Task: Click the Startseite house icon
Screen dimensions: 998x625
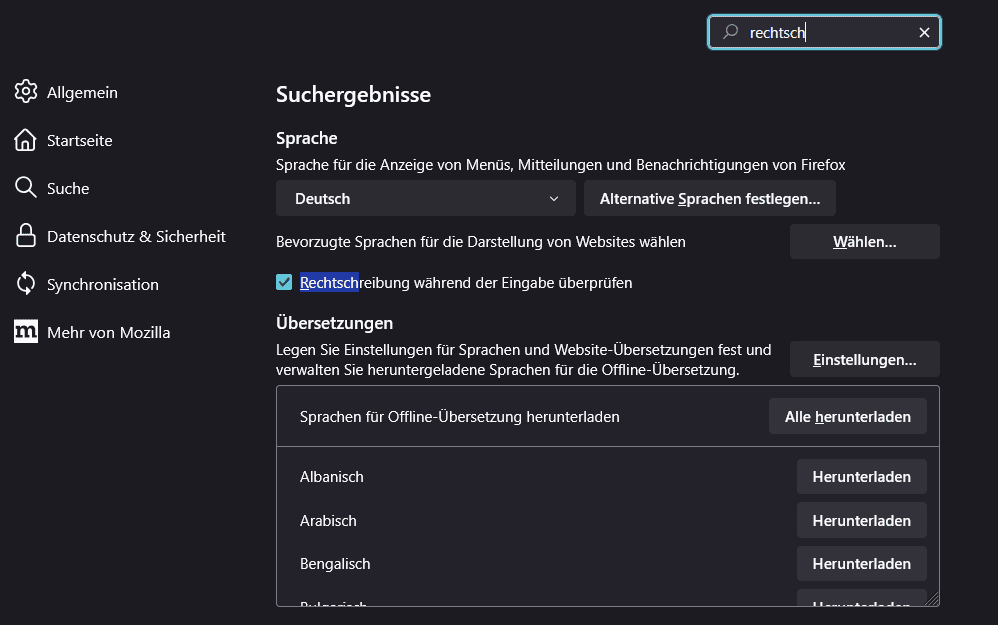Action: coord(26,140)
